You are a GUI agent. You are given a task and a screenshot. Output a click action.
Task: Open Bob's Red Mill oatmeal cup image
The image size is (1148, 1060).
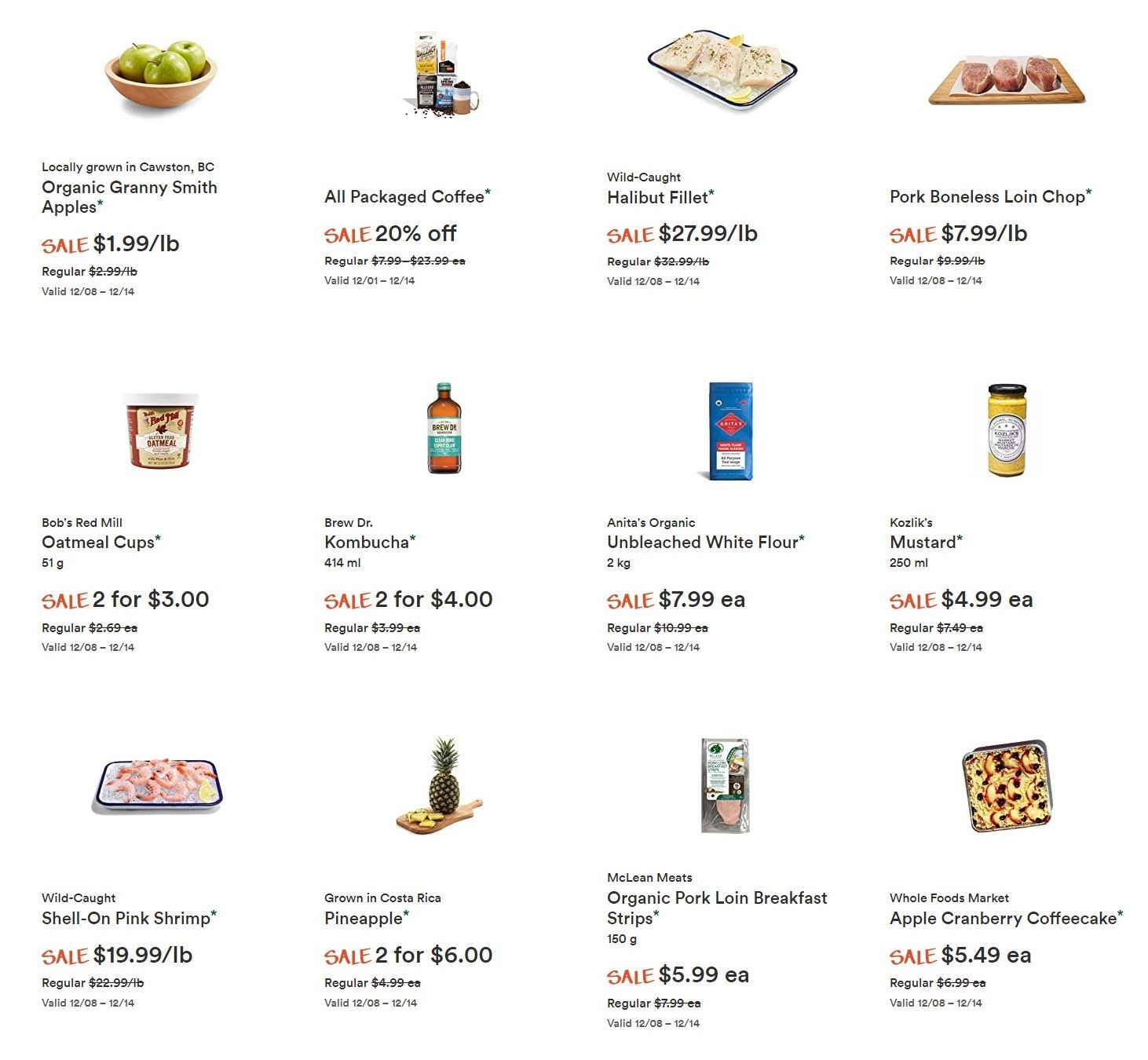pos(161,430)
